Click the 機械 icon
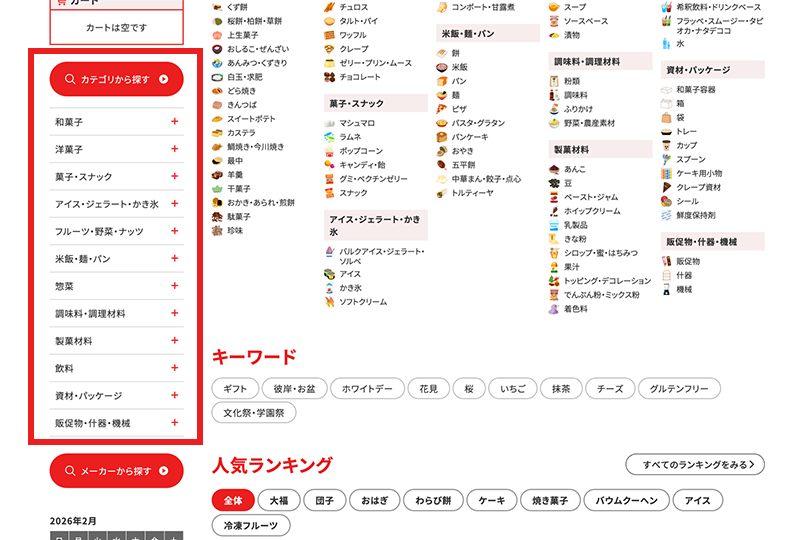The image size is (800, 540). coord(666,289)
